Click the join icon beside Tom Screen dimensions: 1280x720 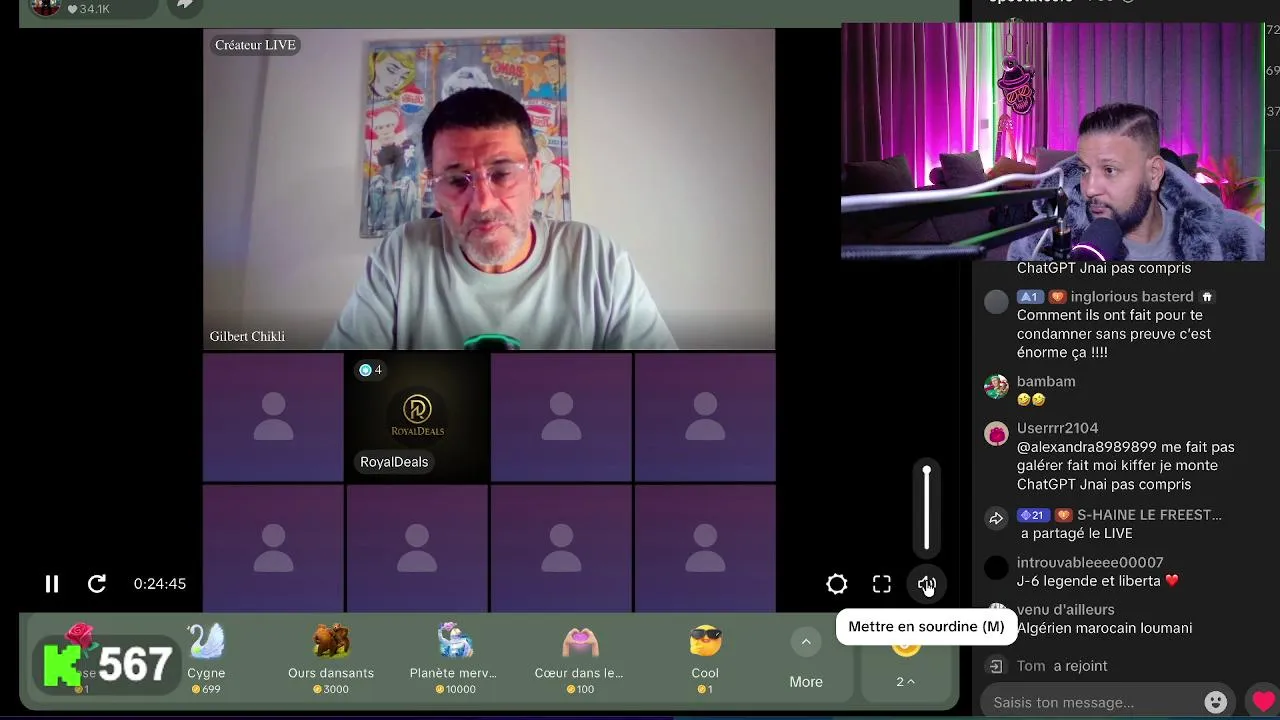[996, 666]
